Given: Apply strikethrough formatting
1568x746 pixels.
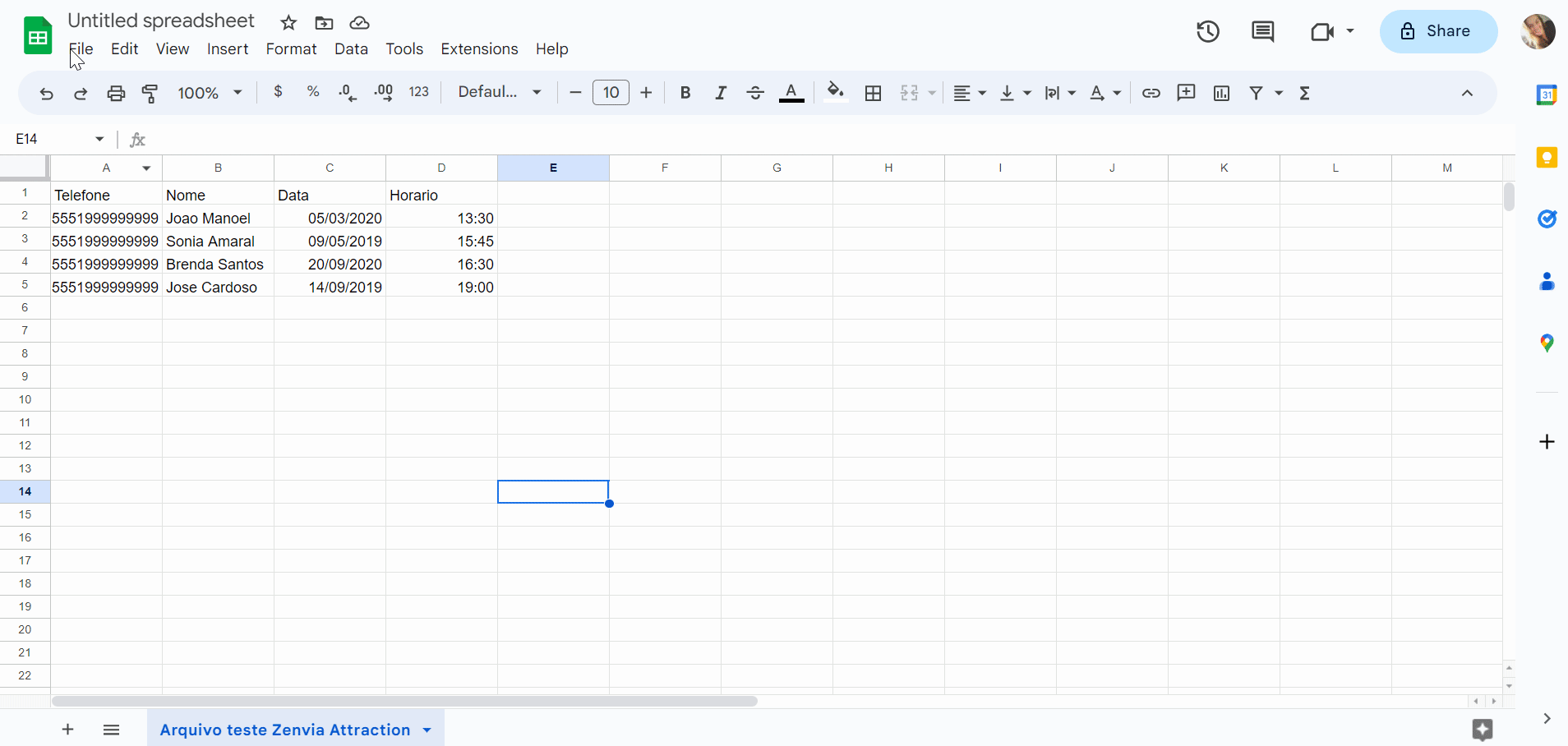Looking at the screenshot, I should coord(755,93).
